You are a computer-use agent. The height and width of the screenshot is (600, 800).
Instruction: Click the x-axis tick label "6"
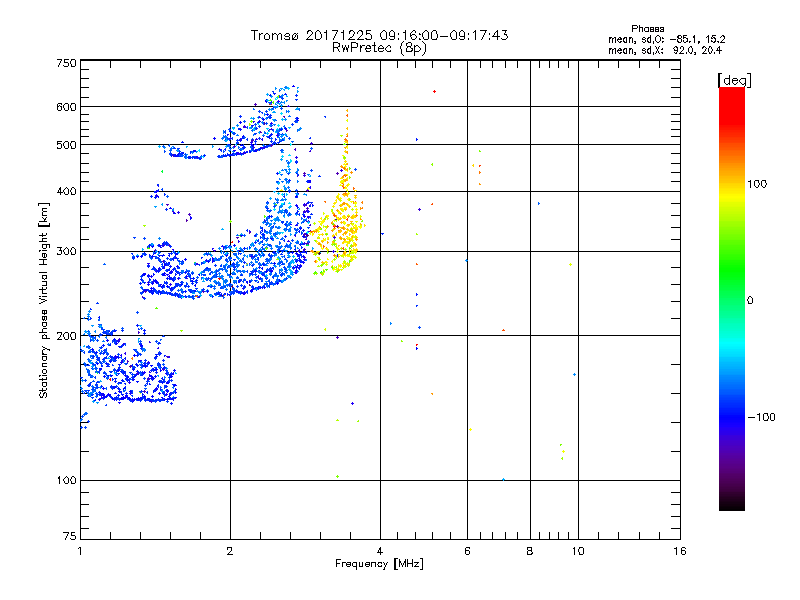pos(467,551)
